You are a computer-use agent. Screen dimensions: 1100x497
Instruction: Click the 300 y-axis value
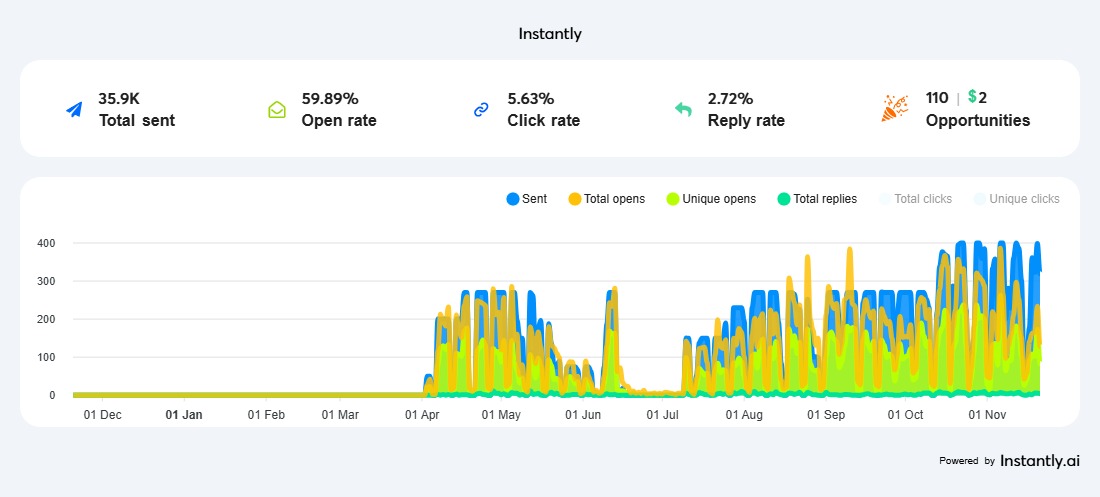tap(46, 281)
